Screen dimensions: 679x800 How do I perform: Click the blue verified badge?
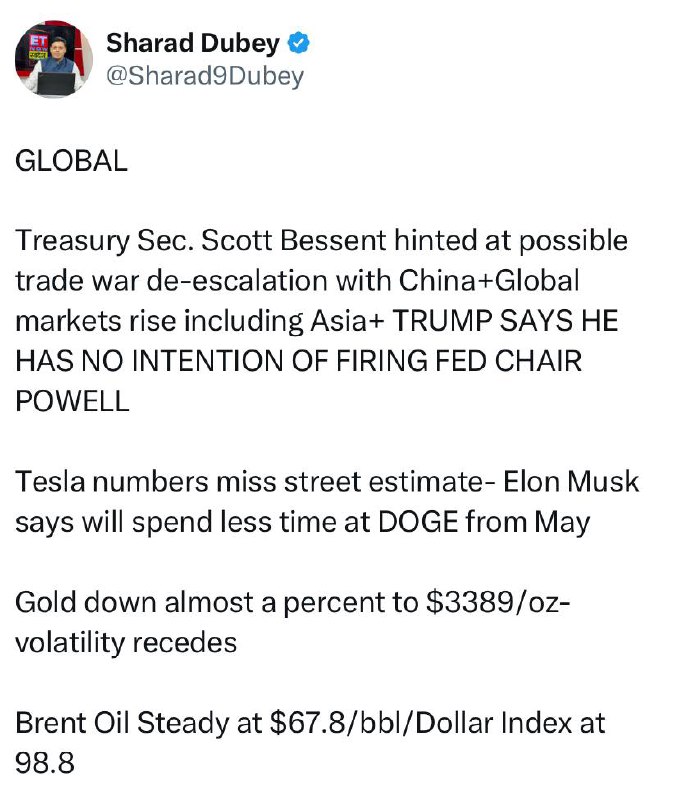click(299, 43)
